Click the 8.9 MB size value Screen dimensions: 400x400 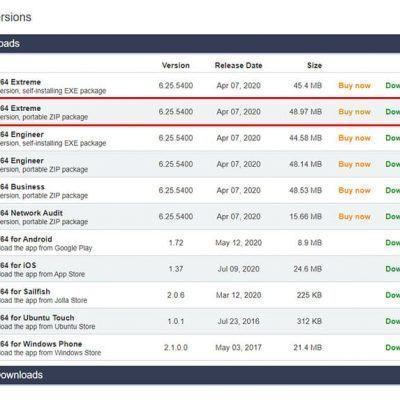[x=310, y=243]
